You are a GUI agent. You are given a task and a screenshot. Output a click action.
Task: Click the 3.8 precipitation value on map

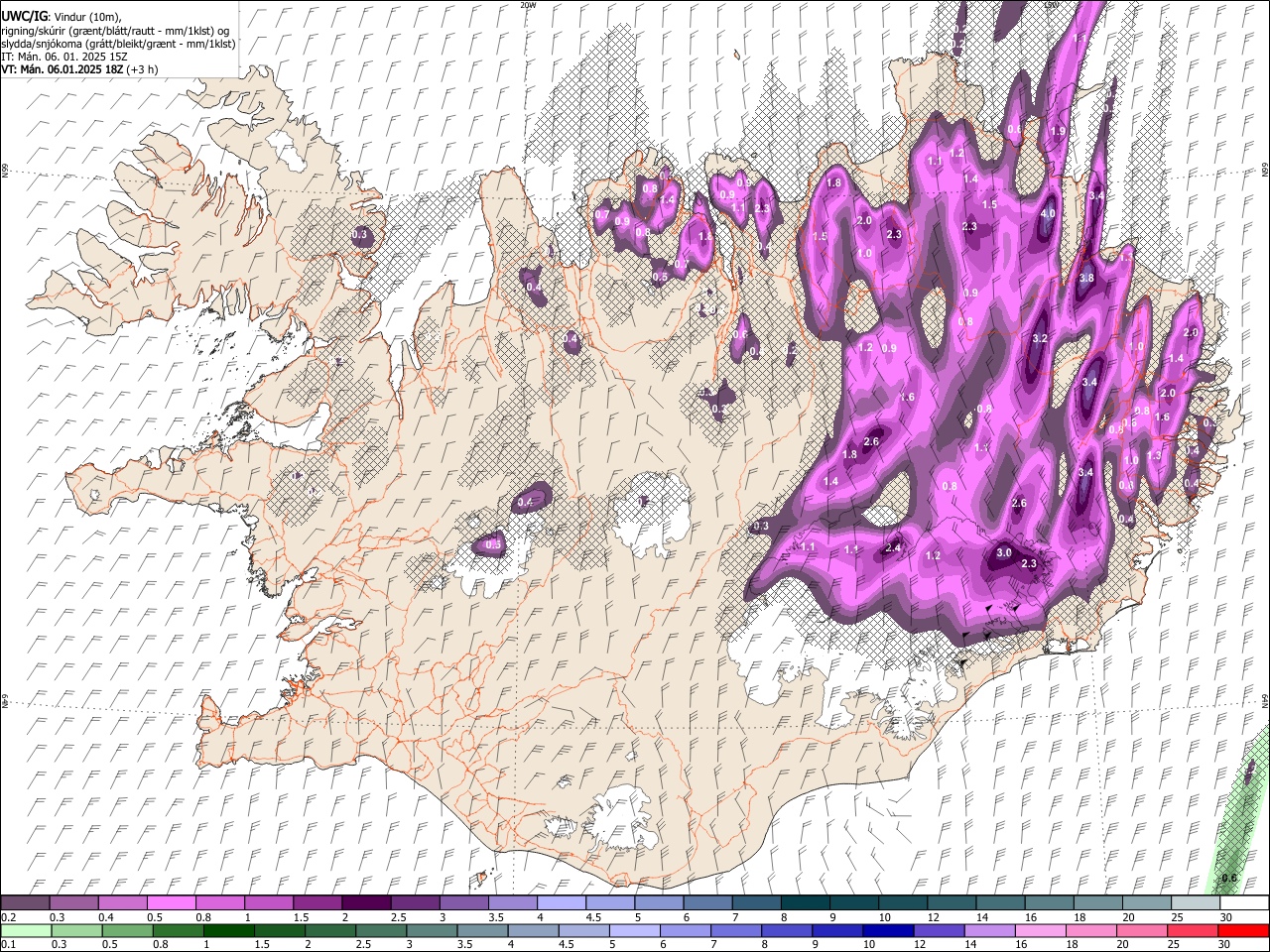(1086, 278)
